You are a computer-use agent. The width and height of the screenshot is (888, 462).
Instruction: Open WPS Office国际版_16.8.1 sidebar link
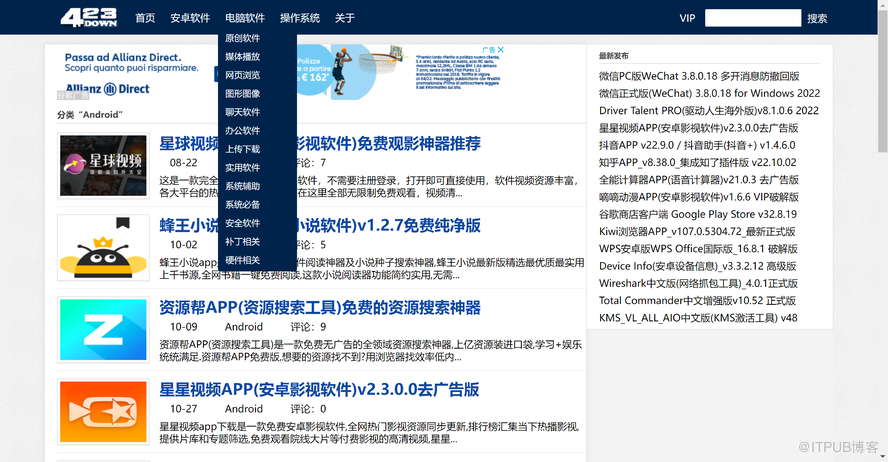click(x=698, y=249)
